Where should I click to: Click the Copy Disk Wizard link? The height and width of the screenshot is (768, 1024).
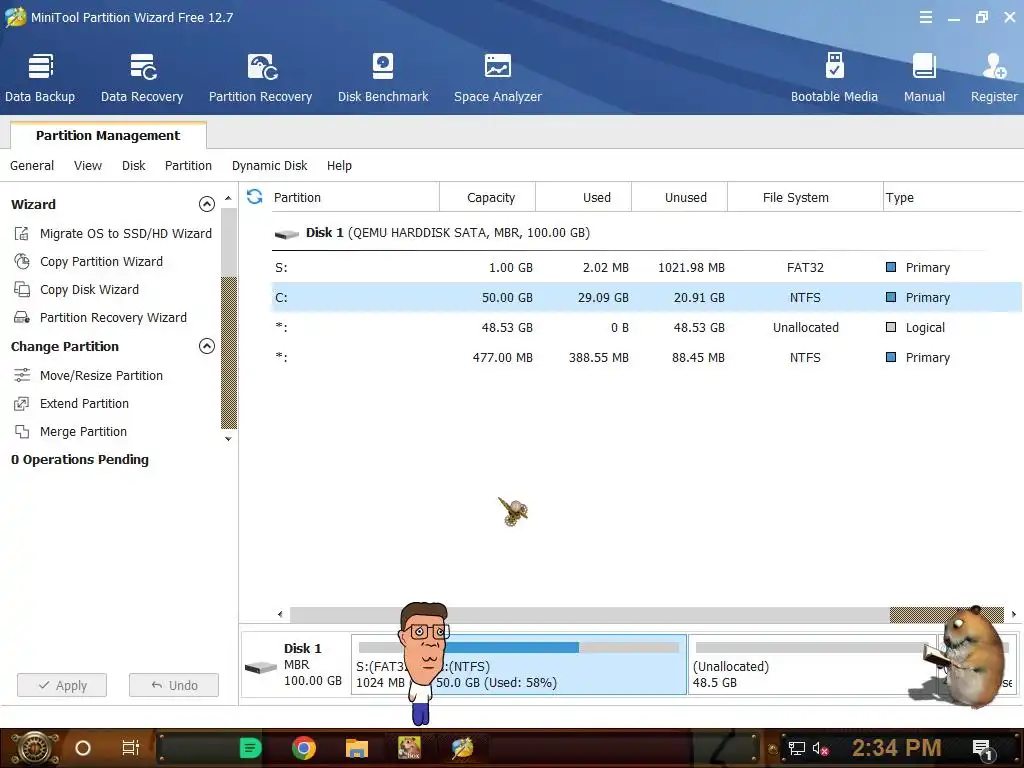[x=89, y=289]
